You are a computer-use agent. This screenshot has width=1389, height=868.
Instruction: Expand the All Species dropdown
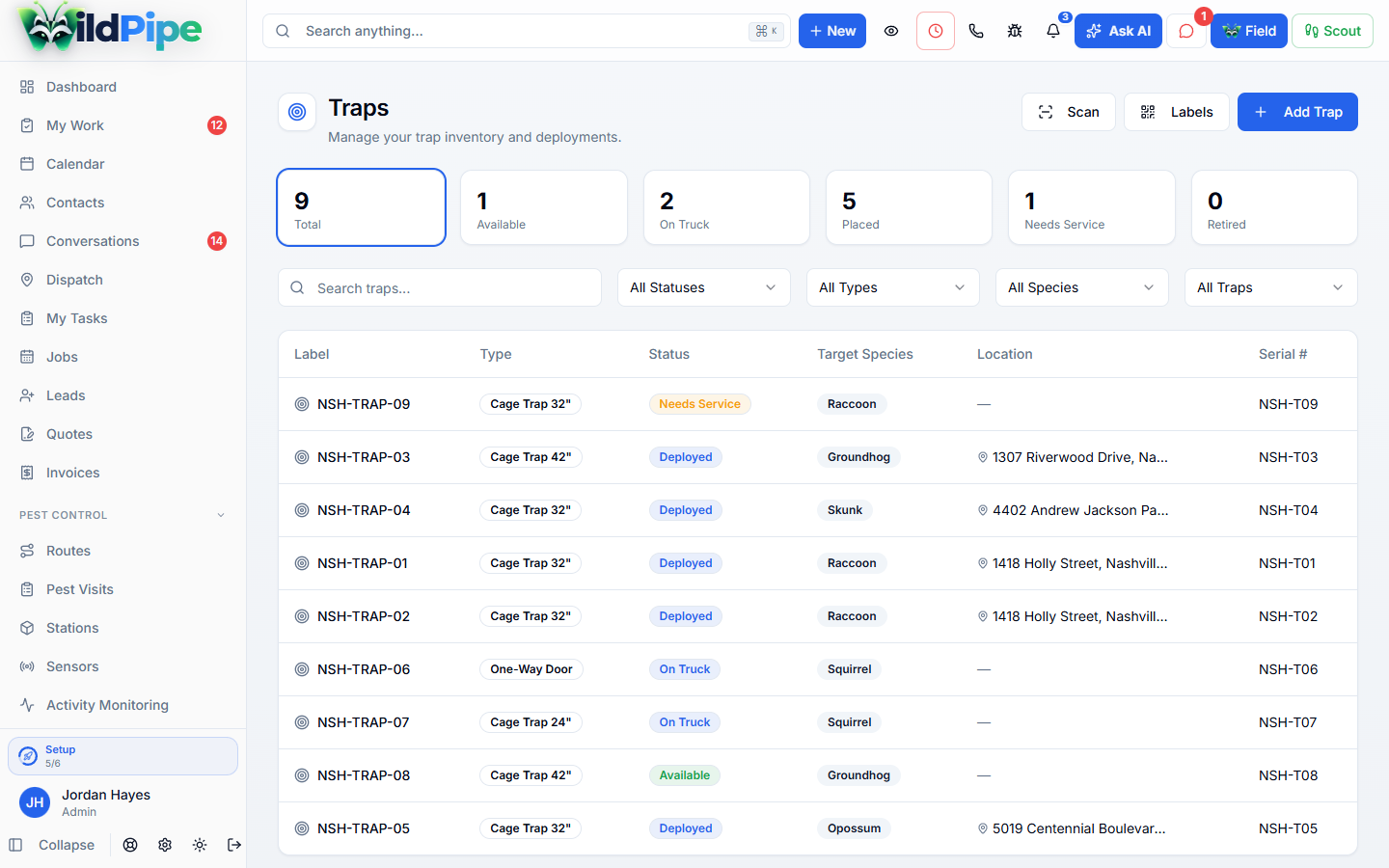coord(1082,287)
